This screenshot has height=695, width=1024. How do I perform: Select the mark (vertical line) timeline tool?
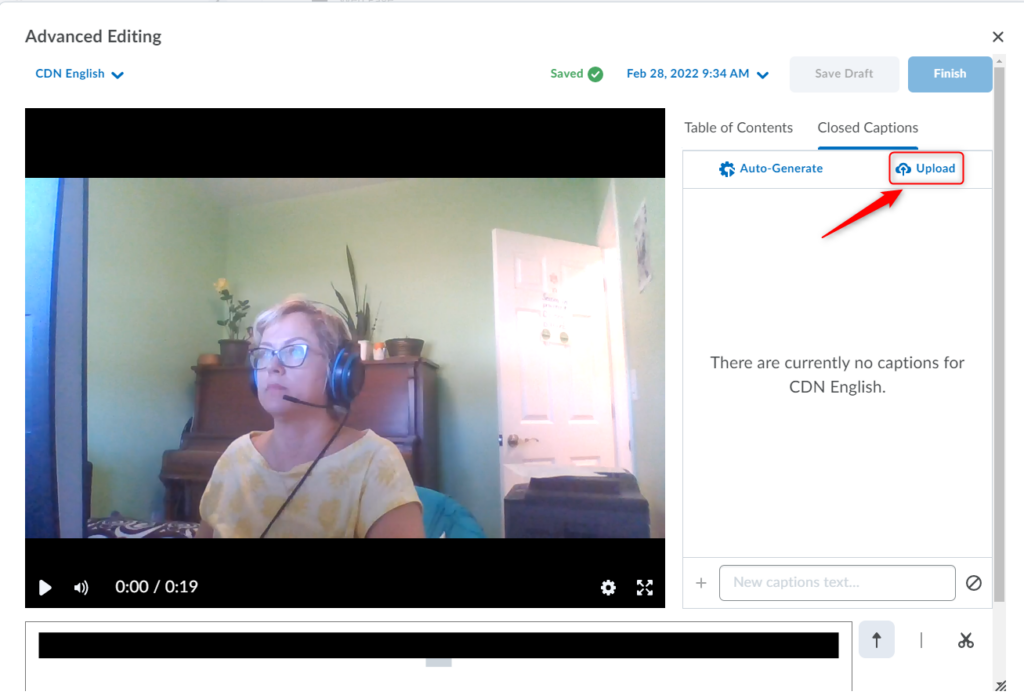click(x=921, y=641)
